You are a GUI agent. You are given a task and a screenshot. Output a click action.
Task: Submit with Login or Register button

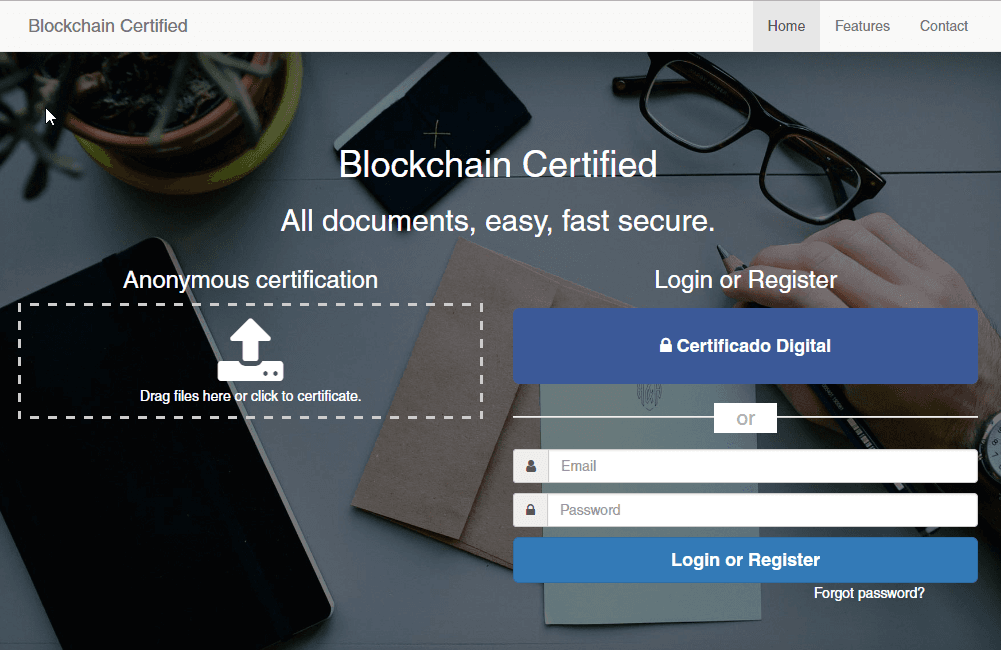click(745, 560)
